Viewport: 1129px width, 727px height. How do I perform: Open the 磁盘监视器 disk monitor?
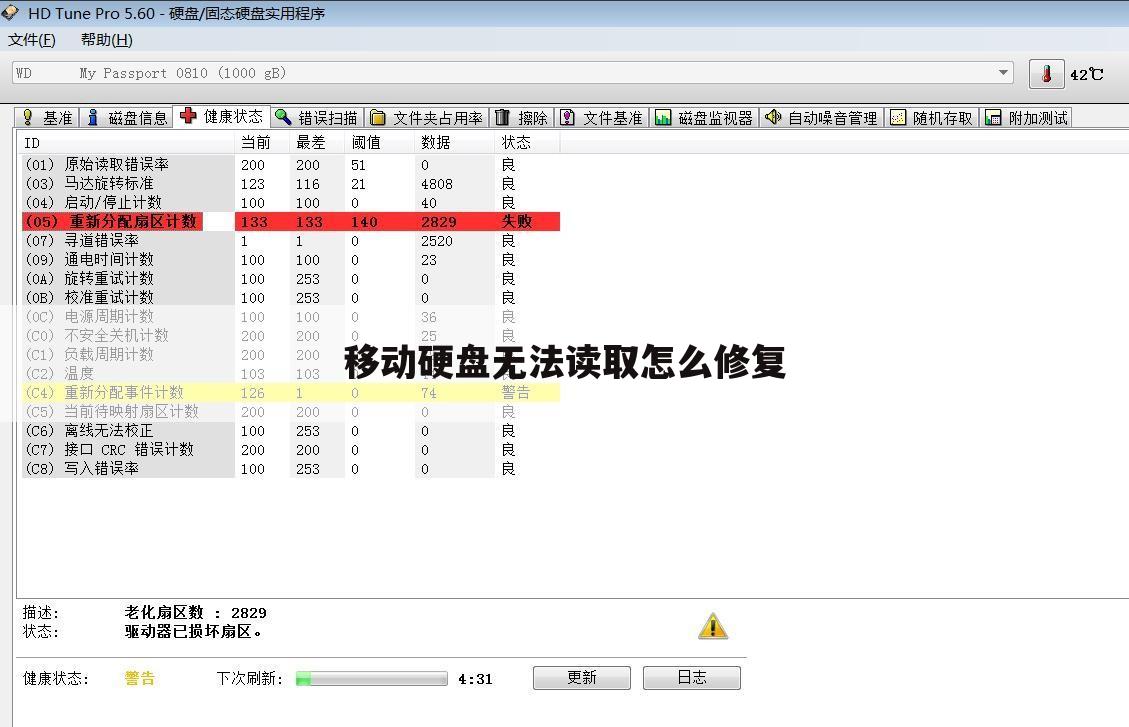pyautogui.click(x=701, y=117)
